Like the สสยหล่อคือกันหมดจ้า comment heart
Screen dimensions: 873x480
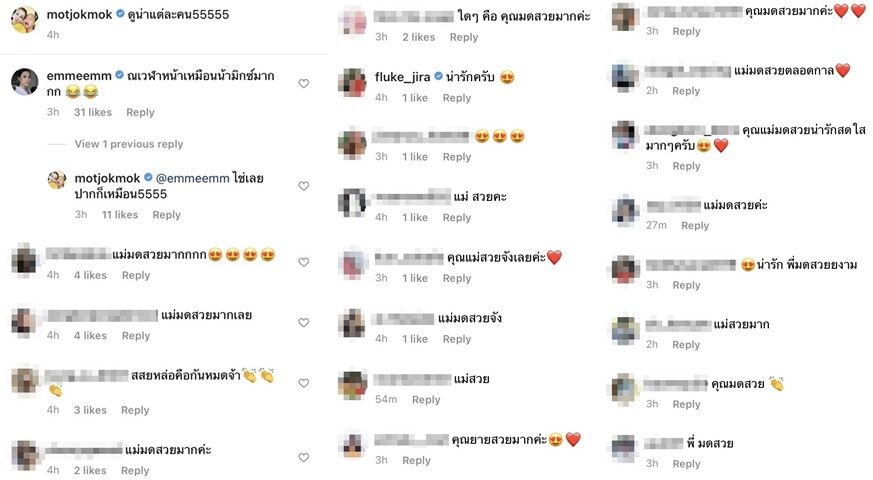(x=303, y=383)
